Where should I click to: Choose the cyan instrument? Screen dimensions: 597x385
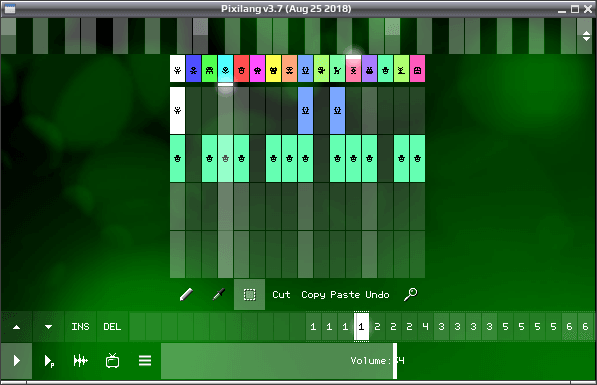tap(225, 69)
